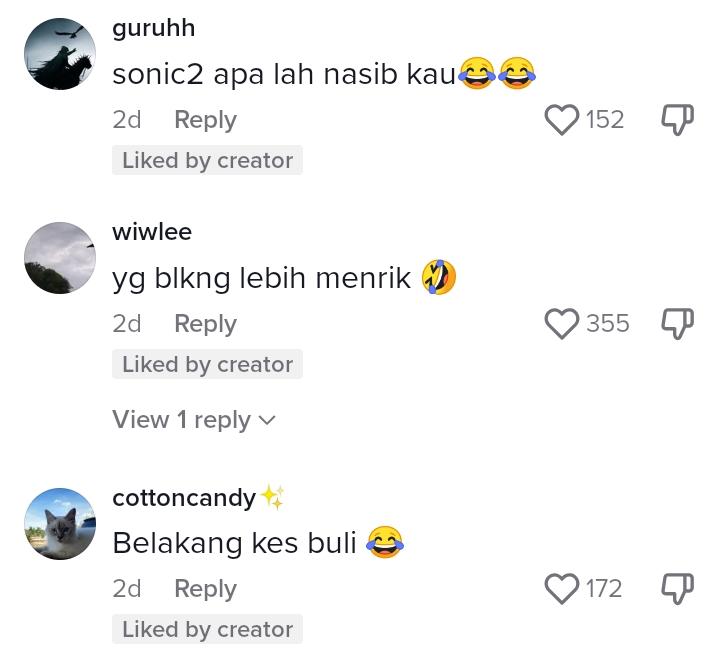
Task: Like cottoncandy's comment with the heart
Action: point(562,589)
